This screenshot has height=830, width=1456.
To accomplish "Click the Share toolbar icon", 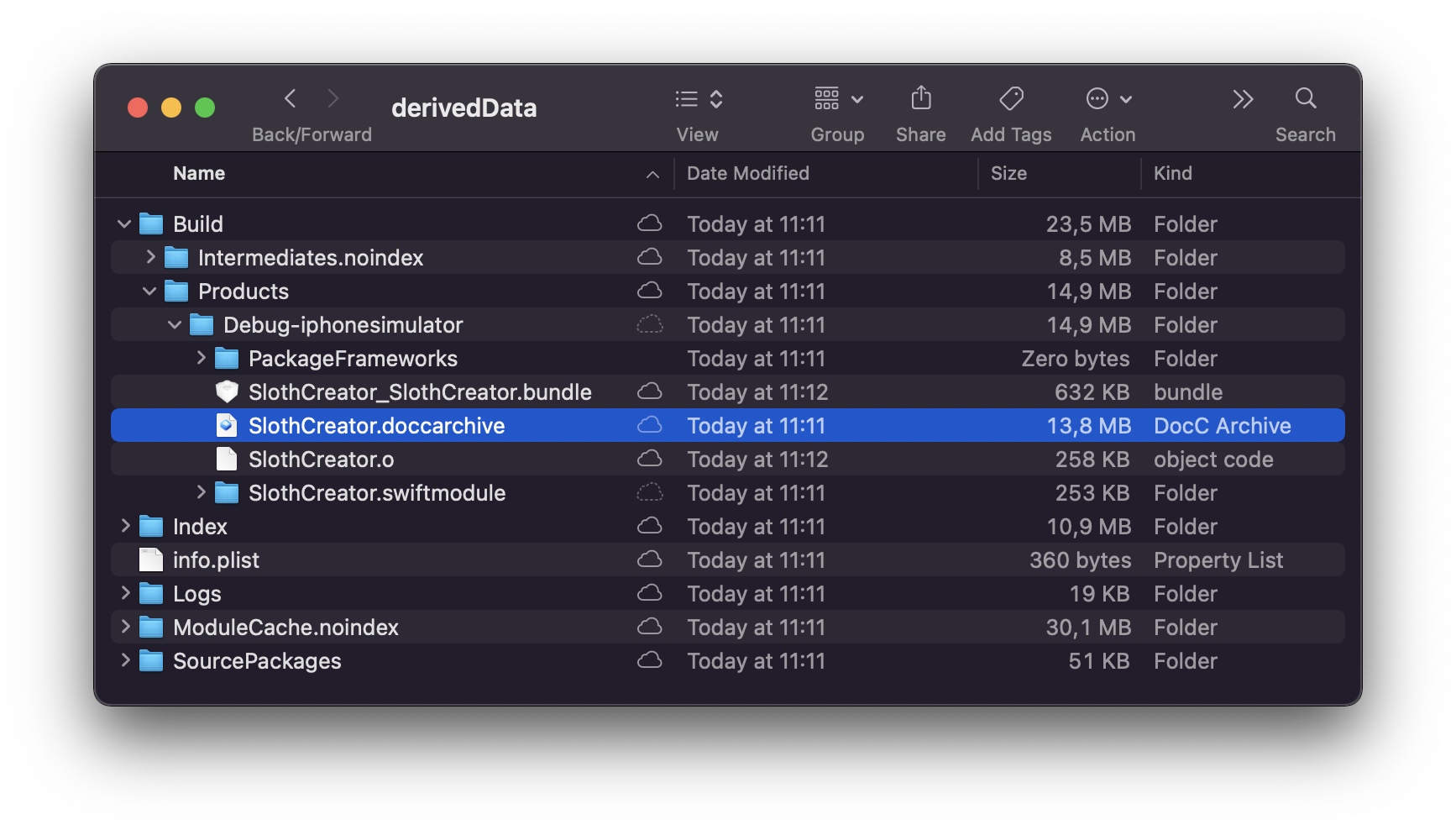I will [920, 99].
